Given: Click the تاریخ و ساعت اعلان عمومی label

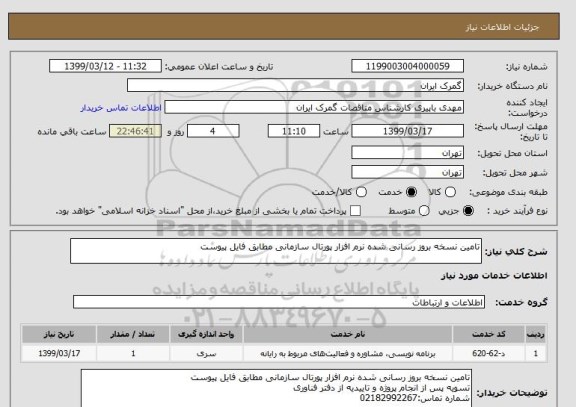Looking at the screenshot, I should pos(219,67).
